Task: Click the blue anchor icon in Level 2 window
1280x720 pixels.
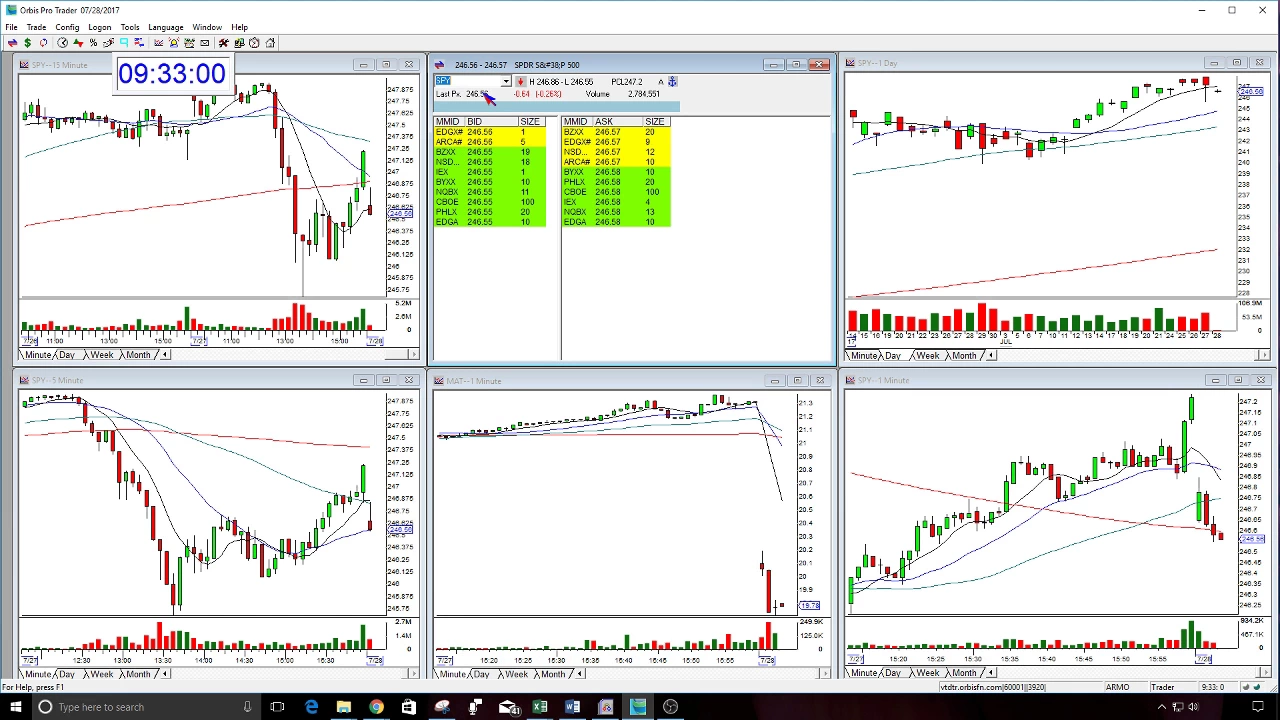Action: [x=673, y=81]
